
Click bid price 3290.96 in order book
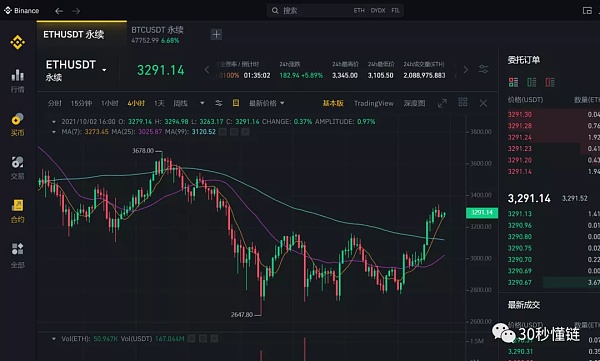click(520, 225)
